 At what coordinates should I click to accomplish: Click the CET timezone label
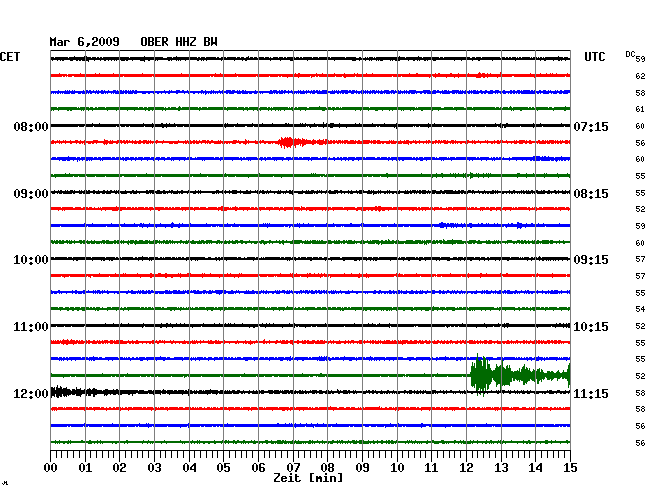[x=10, y=57]
